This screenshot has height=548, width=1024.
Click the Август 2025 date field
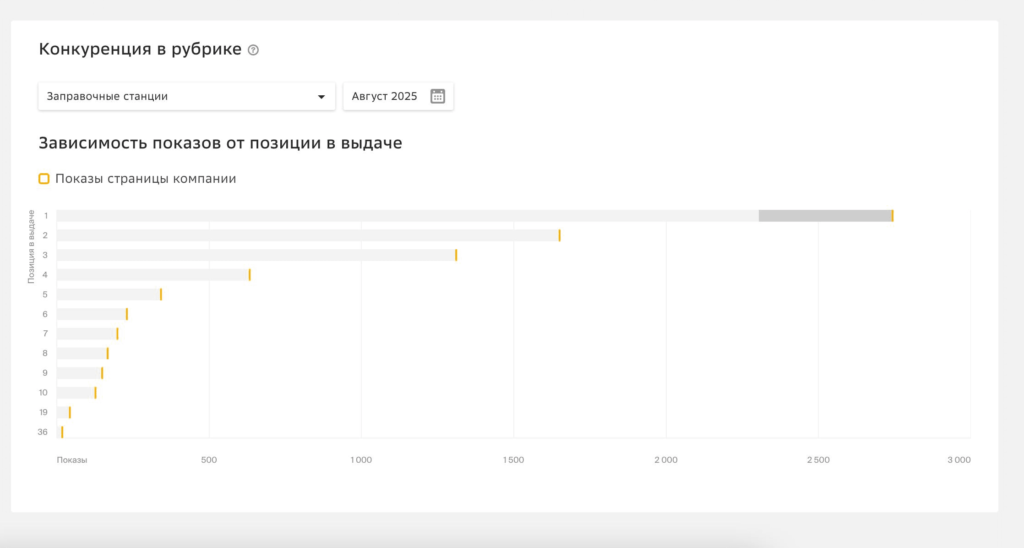click(x=398, y=97)
